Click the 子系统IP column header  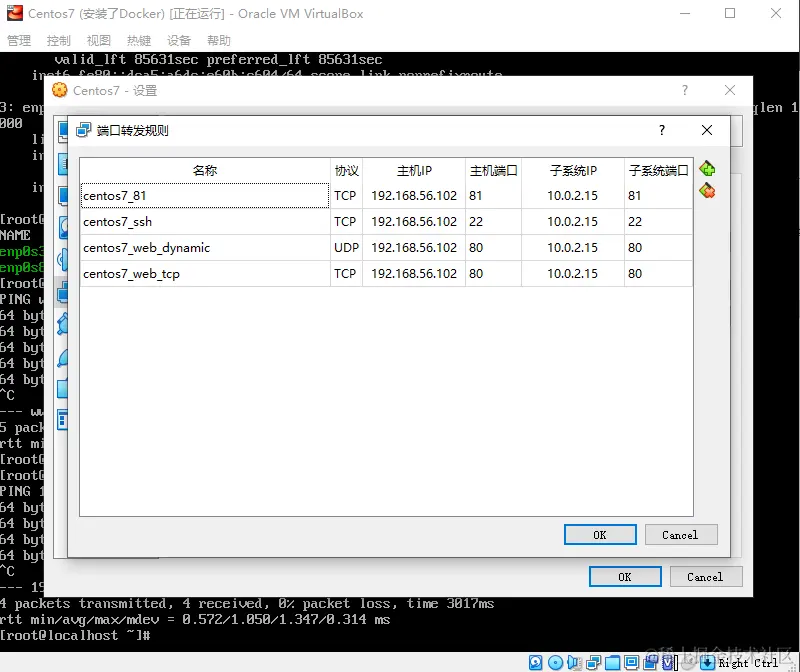click(573, 170)
